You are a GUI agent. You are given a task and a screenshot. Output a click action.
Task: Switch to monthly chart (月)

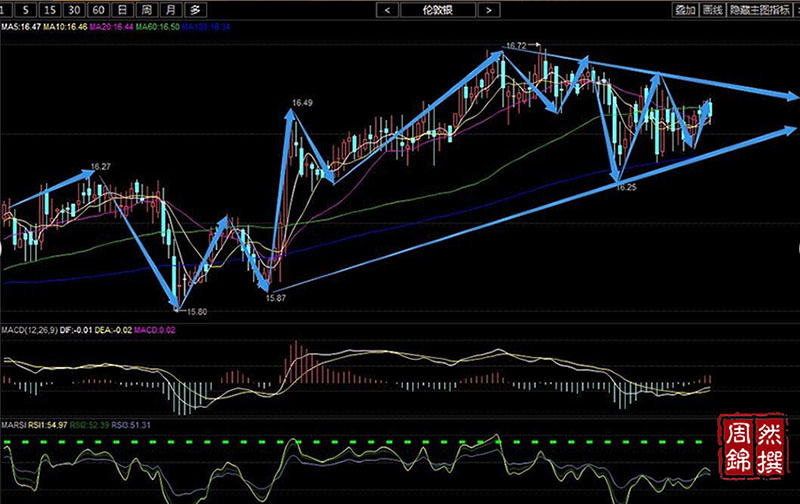171,10
